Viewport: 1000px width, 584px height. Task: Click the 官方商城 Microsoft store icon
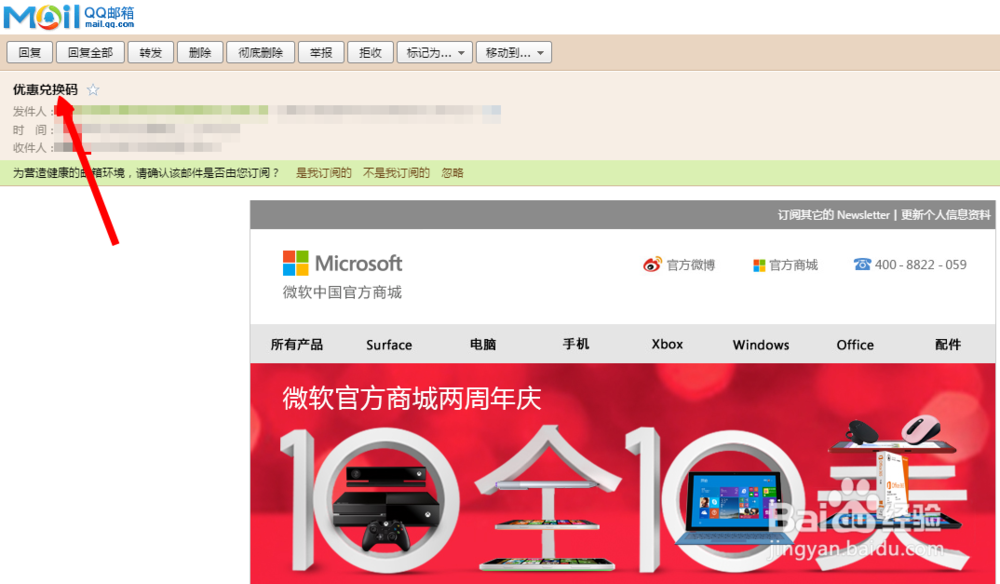pyautogui.click(x=759, y=265)
